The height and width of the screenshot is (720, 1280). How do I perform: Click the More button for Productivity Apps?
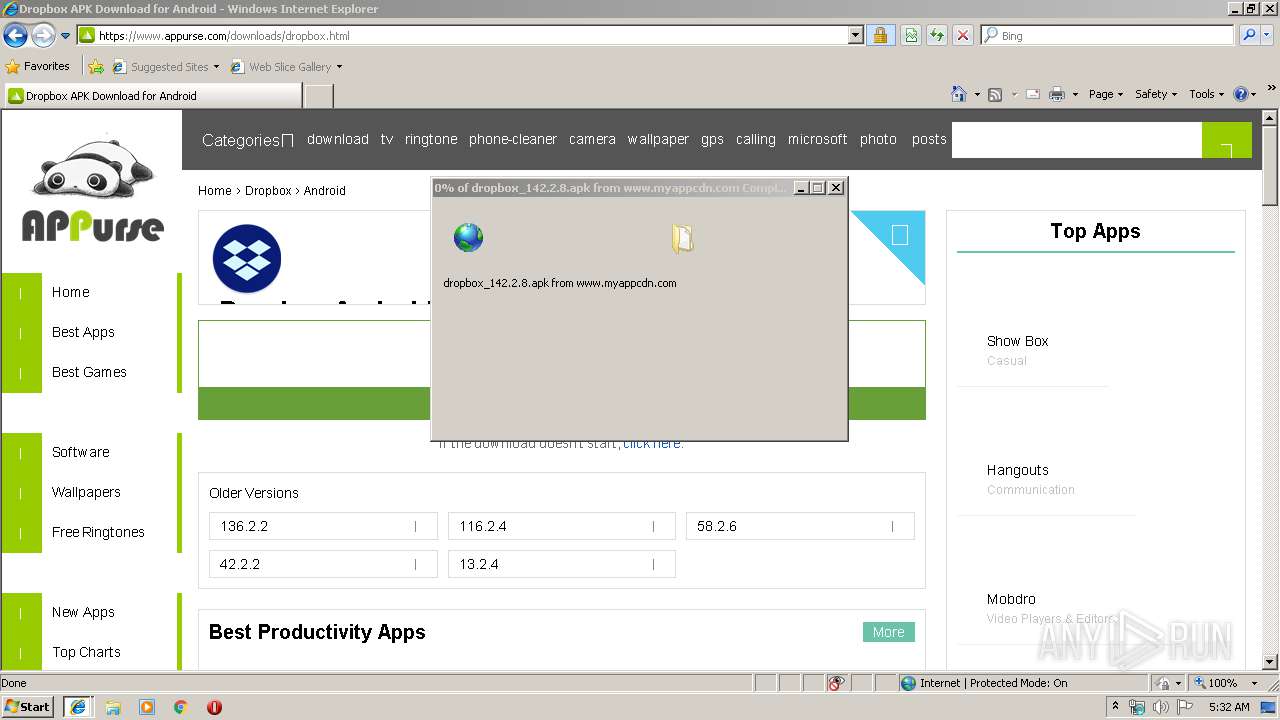(888, 632)
